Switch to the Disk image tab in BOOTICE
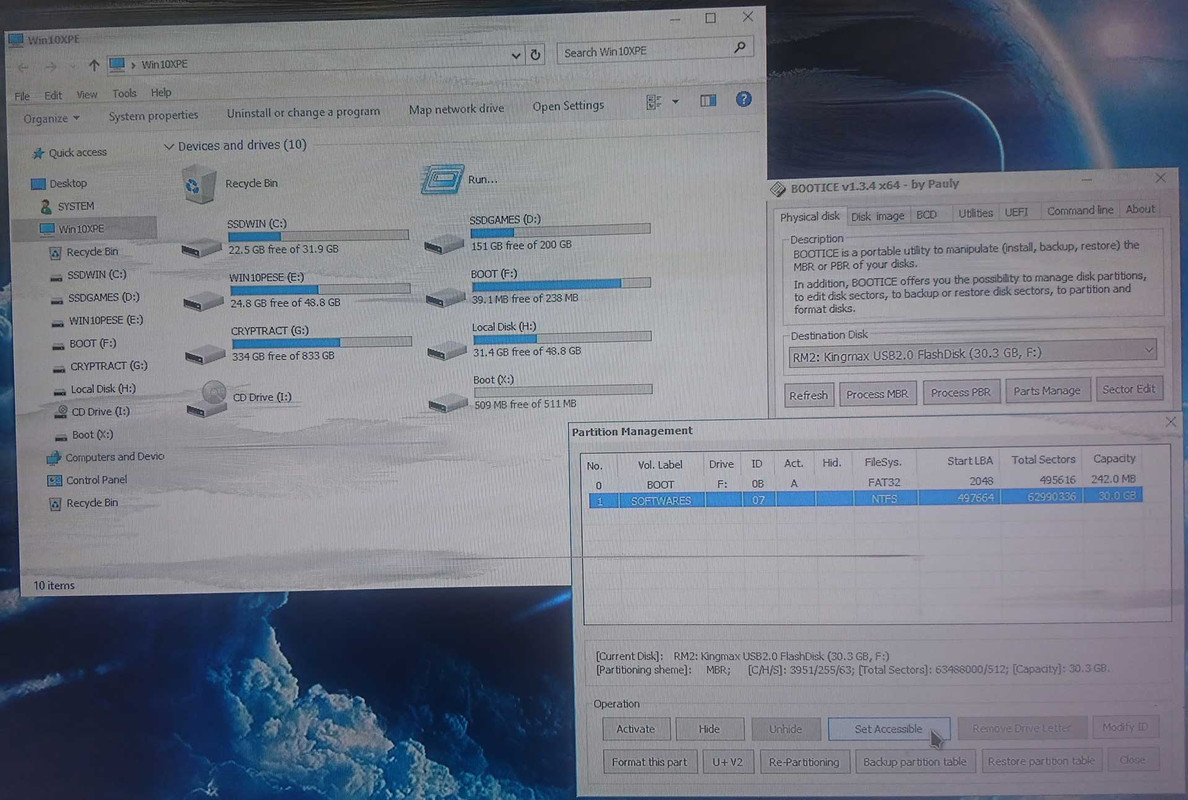The height and width of the screenshot is (800, 1188). click(x=877, y=216)
